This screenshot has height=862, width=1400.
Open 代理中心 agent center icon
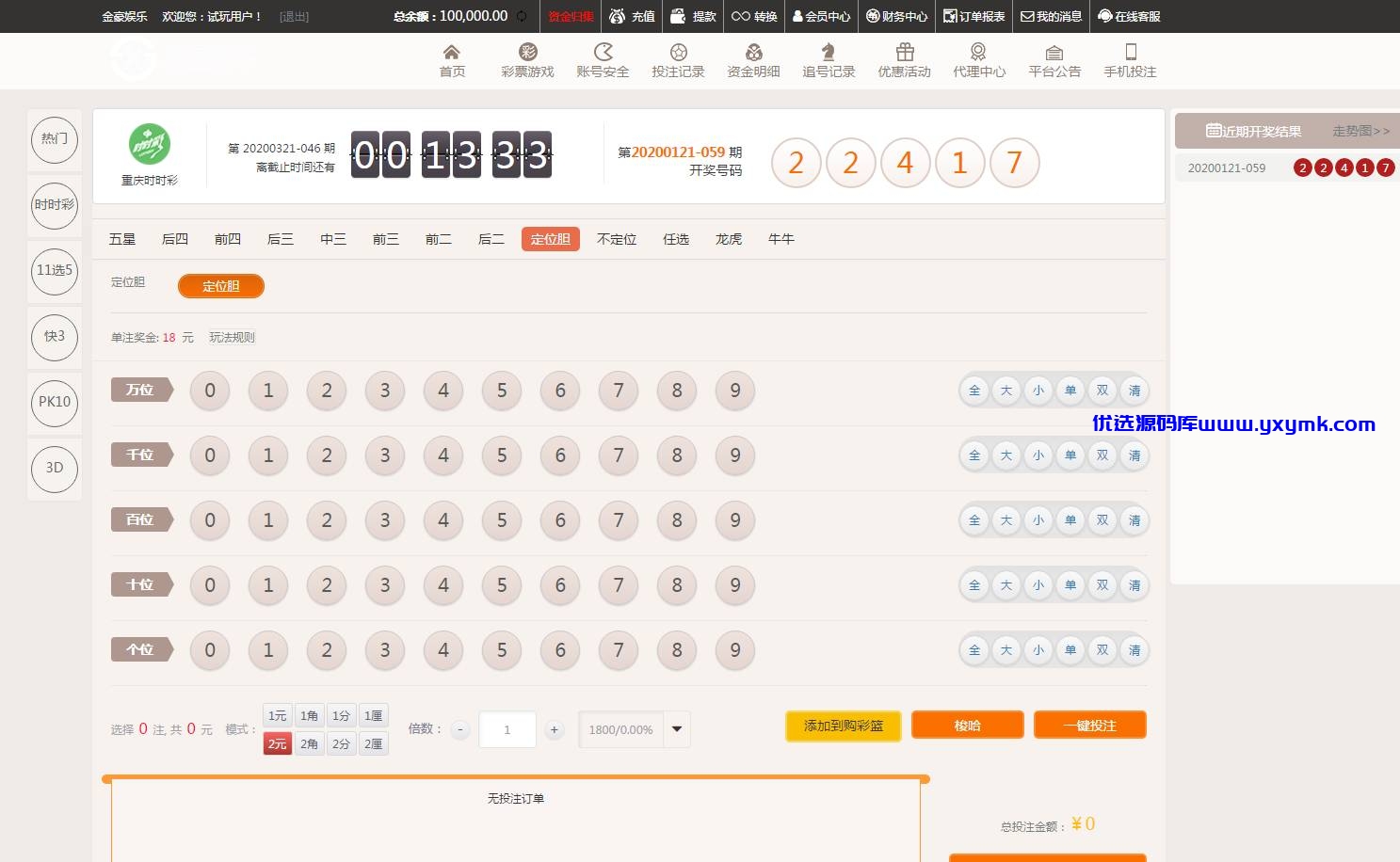pyautogui.click(x=979, y=52)
